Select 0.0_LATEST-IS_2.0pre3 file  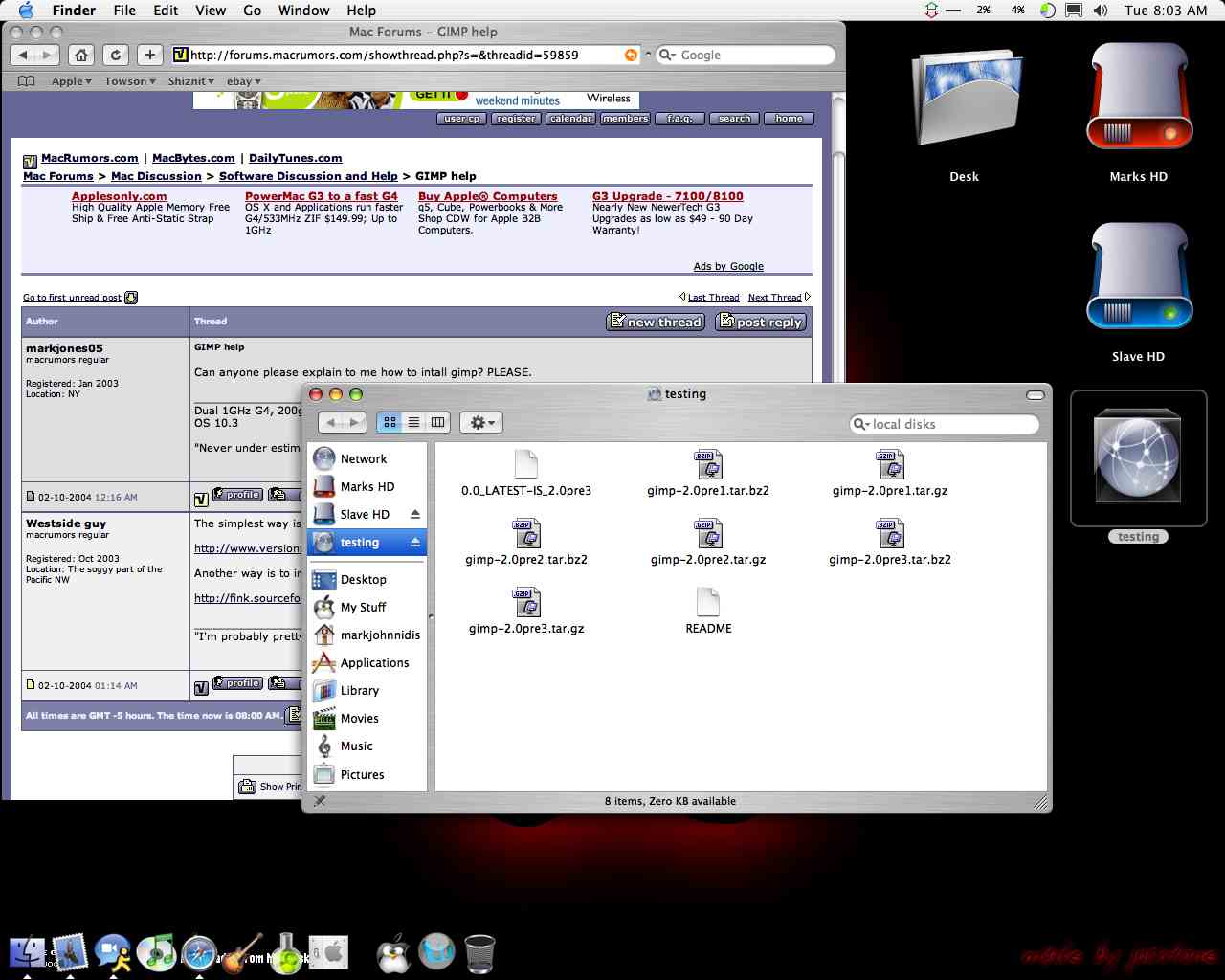pos(526,473)
